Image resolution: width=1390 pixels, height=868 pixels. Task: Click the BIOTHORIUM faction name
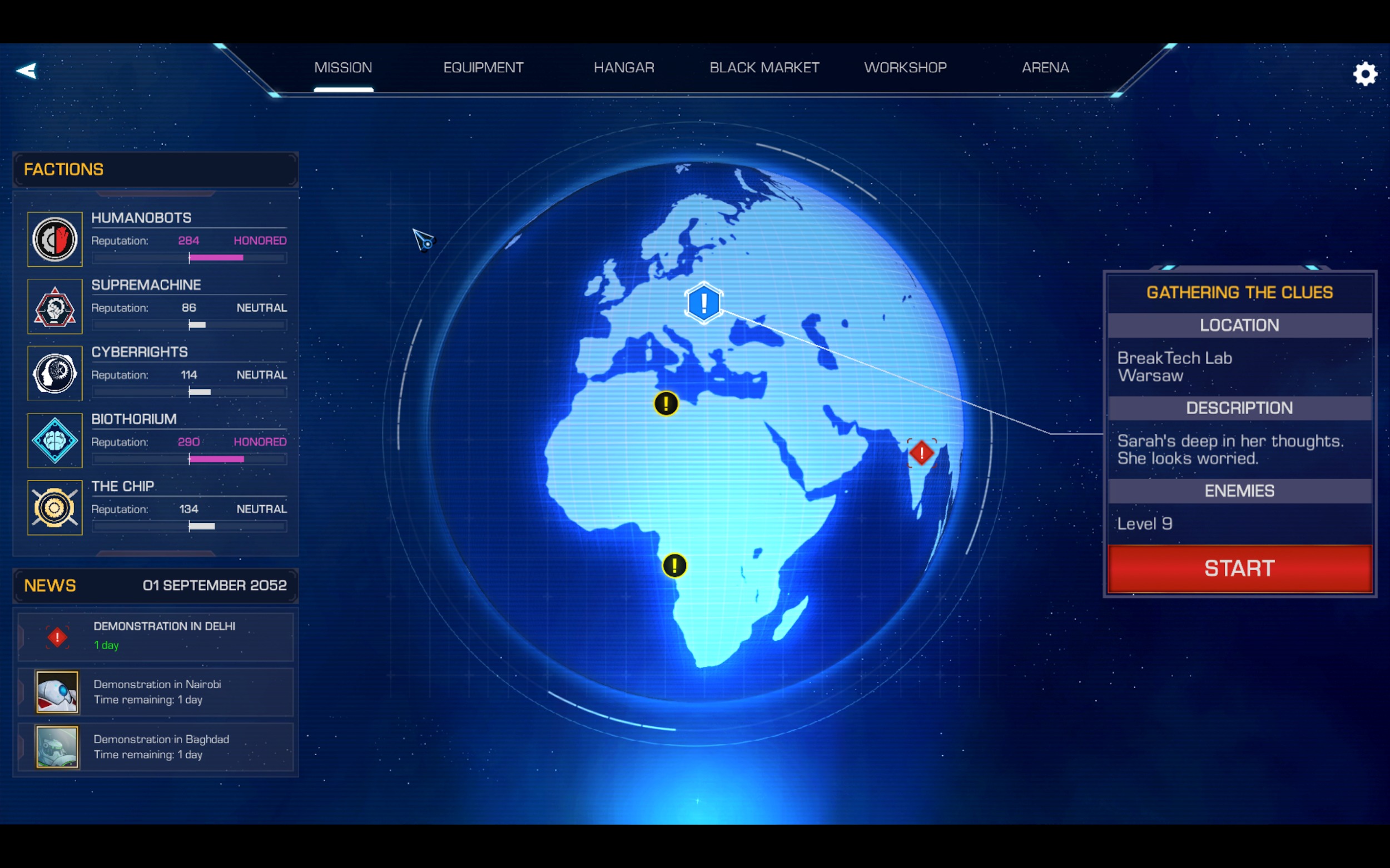point(134,420)
